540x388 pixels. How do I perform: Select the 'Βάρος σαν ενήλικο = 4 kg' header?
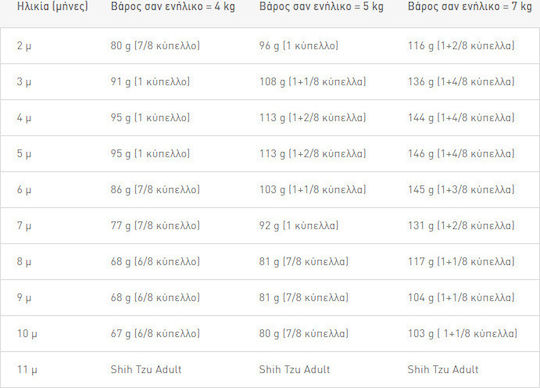pos(173,6)
